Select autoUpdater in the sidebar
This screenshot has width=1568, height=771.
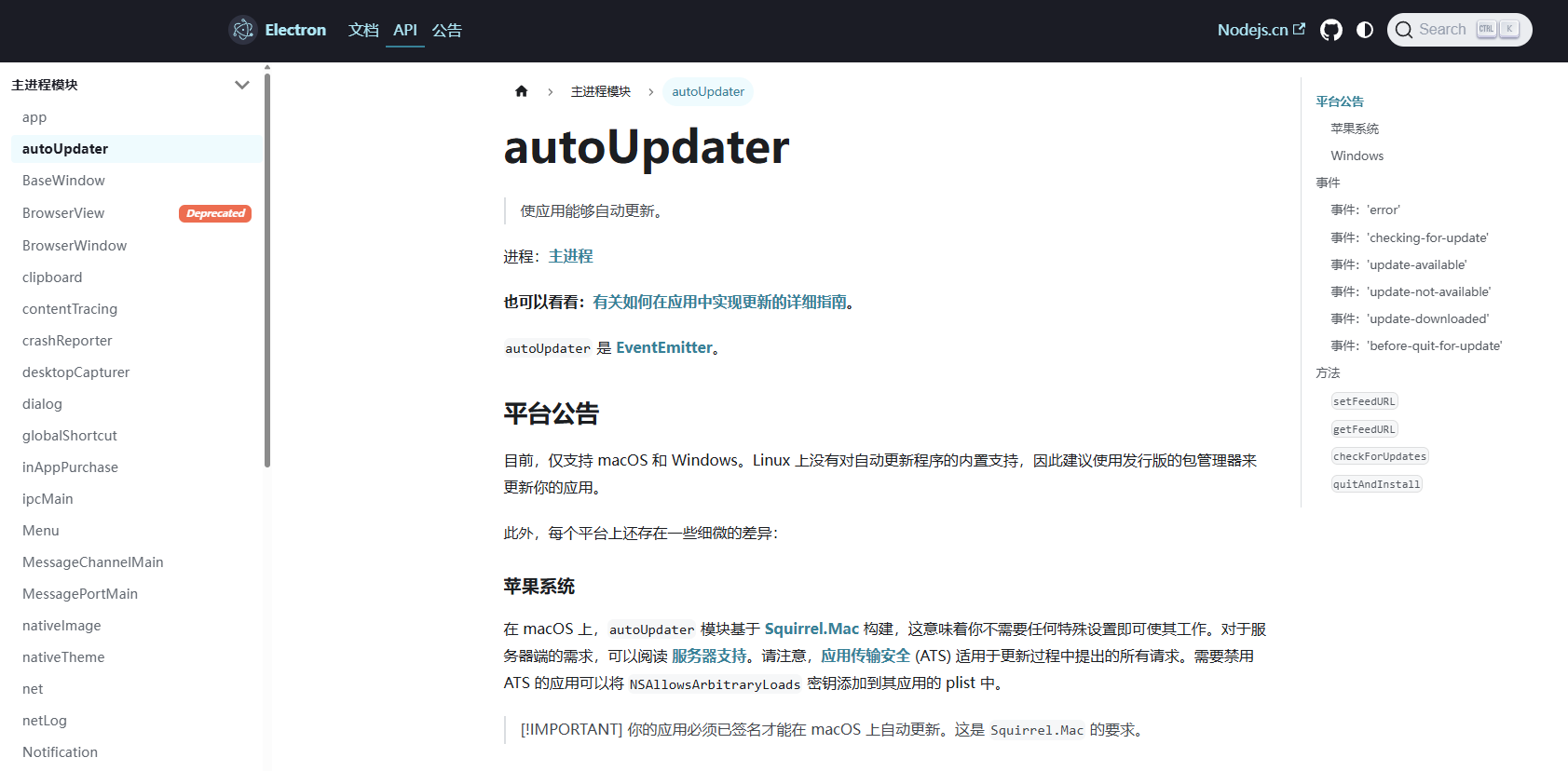pos(136,149)
